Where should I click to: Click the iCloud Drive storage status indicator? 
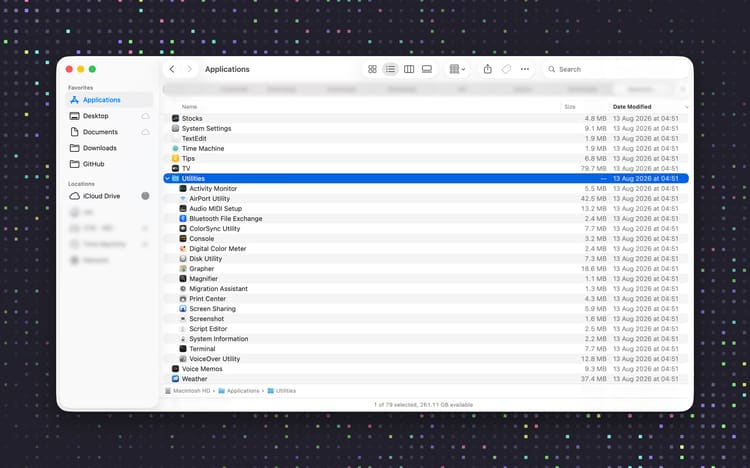(145, 196)
